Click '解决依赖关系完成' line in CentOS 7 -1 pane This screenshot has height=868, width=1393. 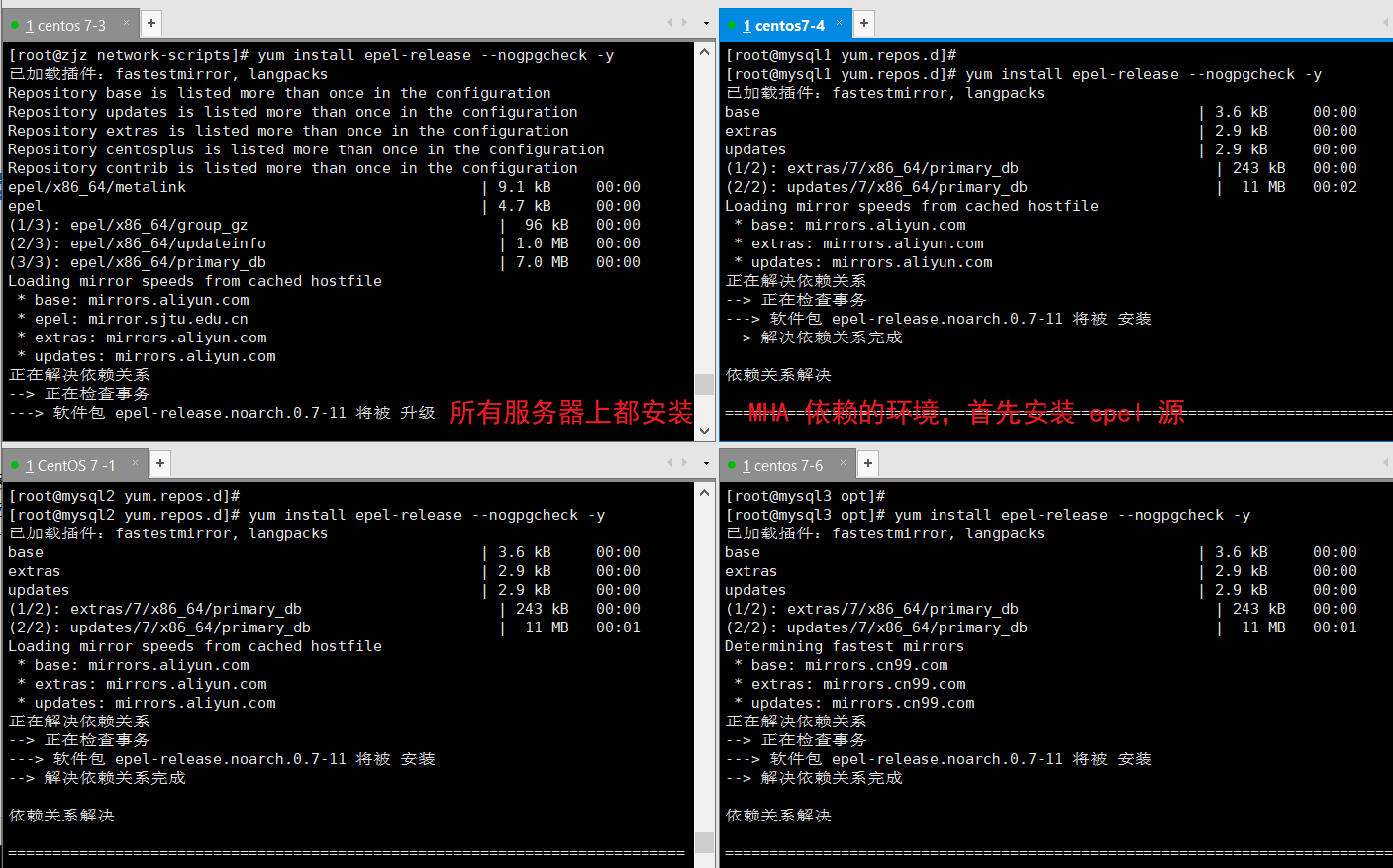(x=97, y=778)
